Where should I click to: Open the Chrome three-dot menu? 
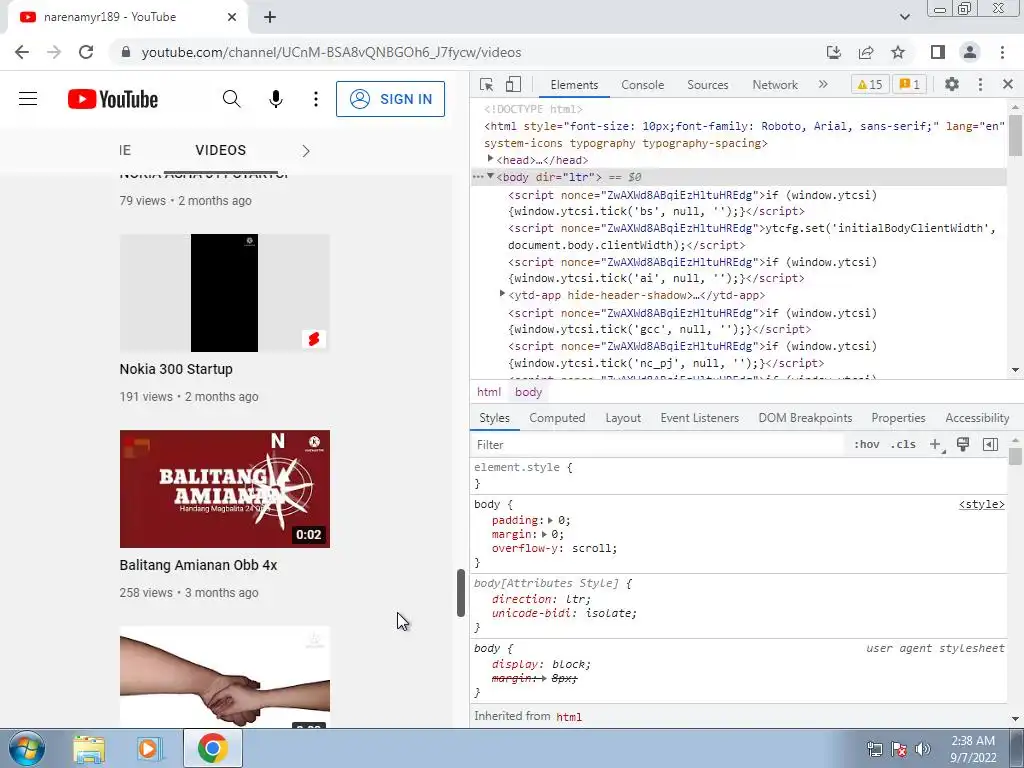click(1002, 52)
